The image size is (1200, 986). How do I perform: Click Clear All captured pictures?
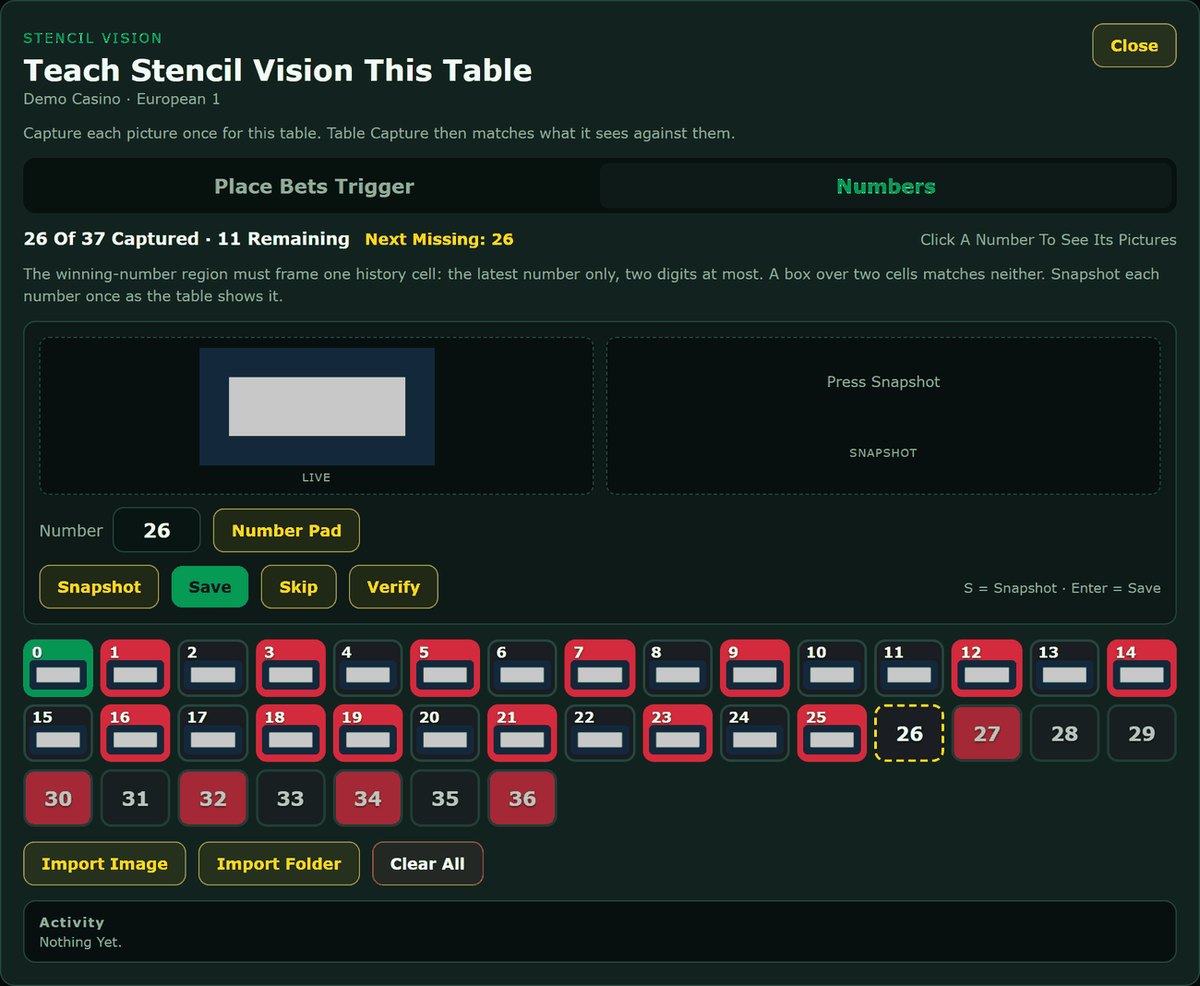point(427,864)
